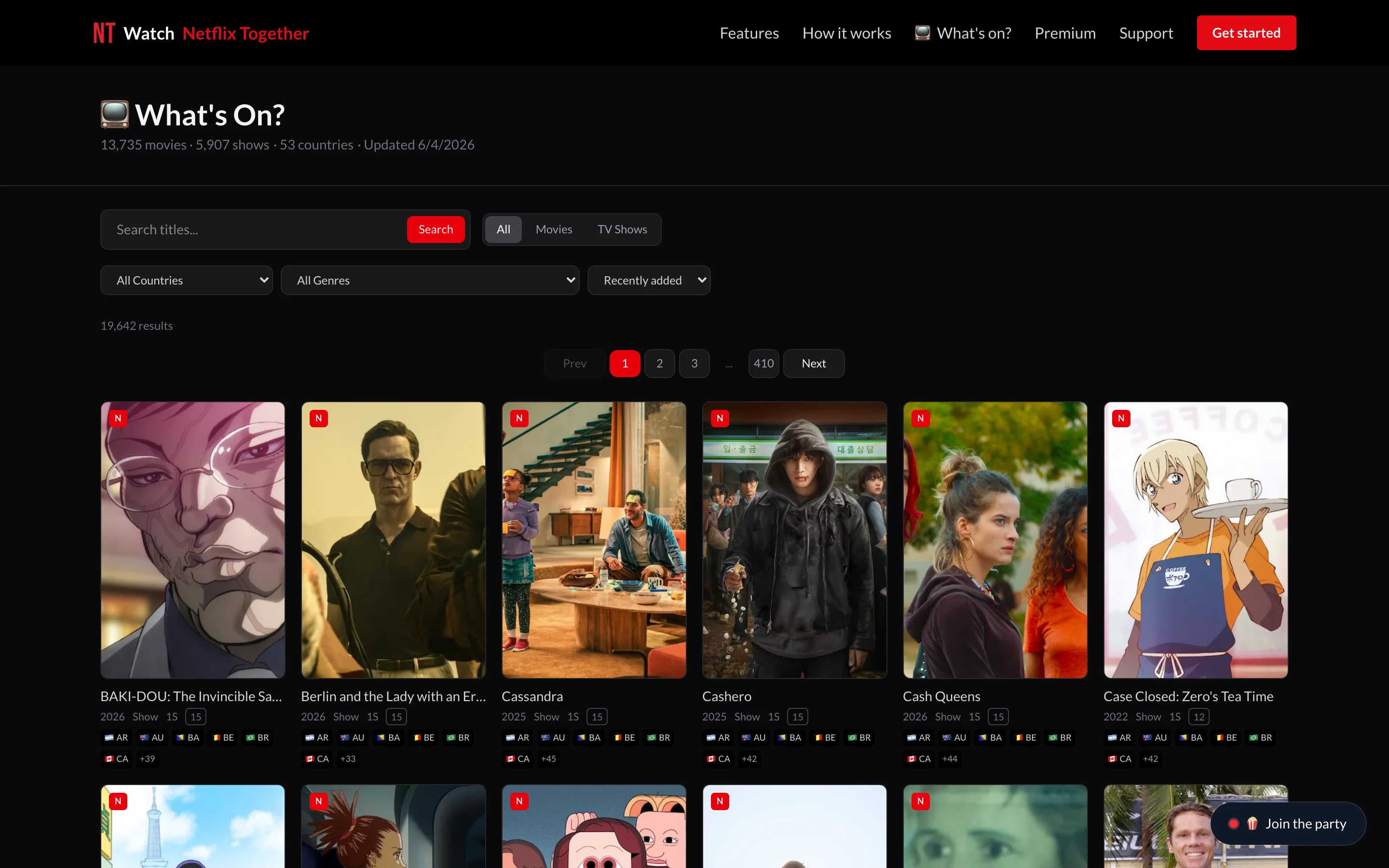
Task: Click the AU flag chip under Cashero
Action: coord(753,738)
